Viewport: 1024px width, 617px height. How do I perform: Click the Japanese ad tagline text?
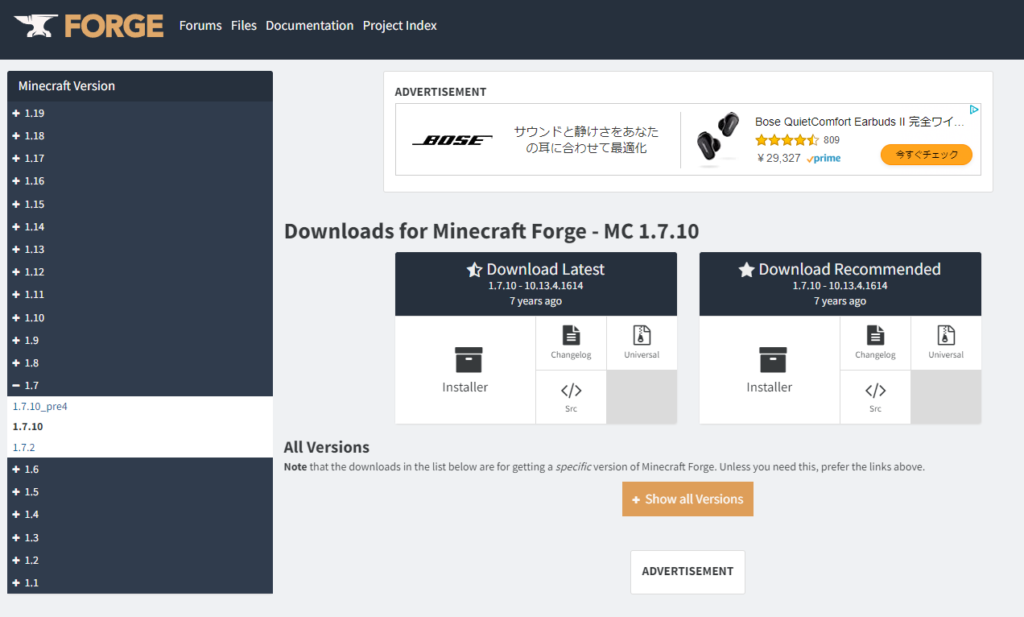(586, 140)
